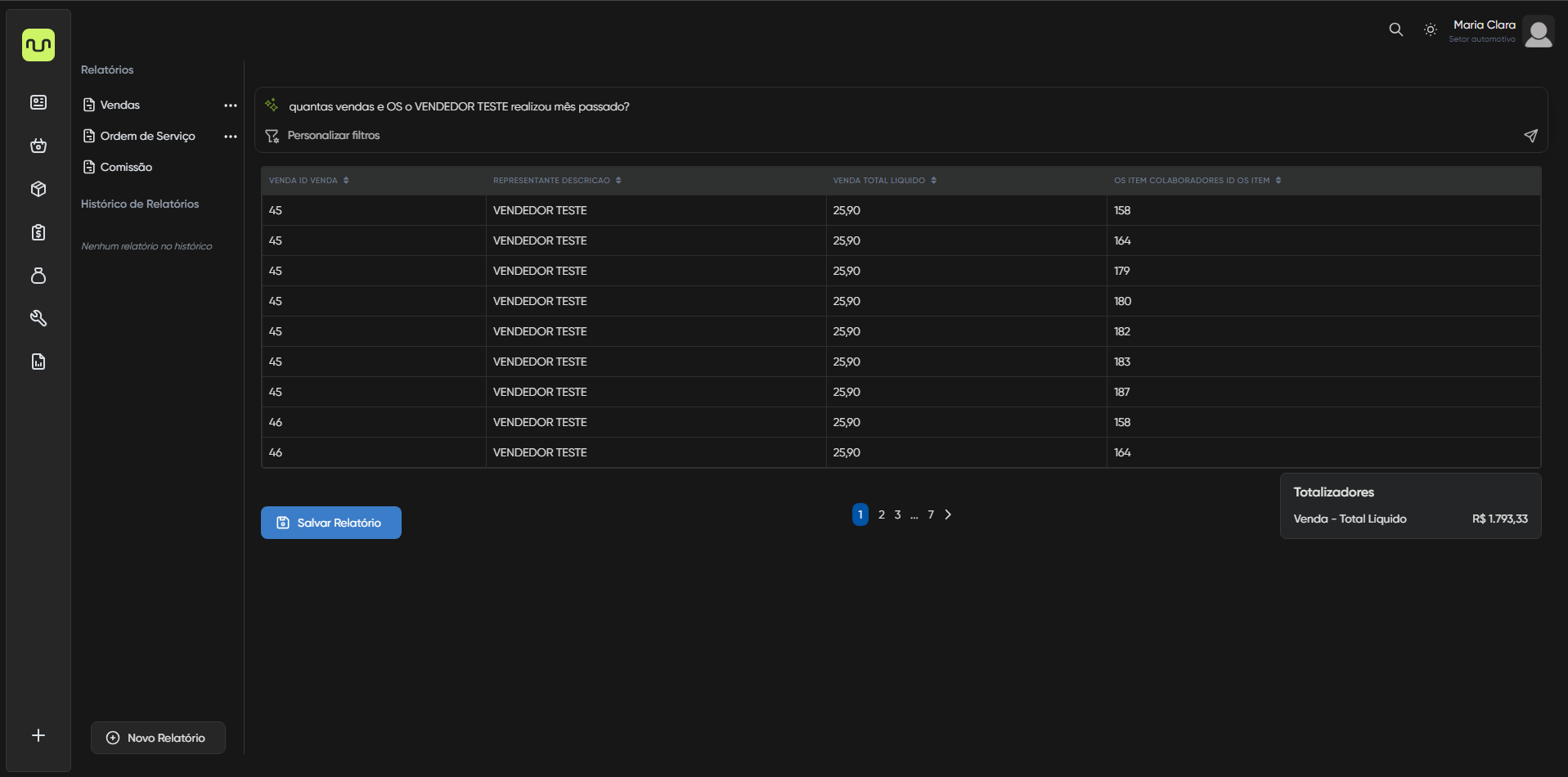This screenshot has height=777, width=1568.
Task: Open options menu for Vendas report
Action: click(x=231, y=106)
